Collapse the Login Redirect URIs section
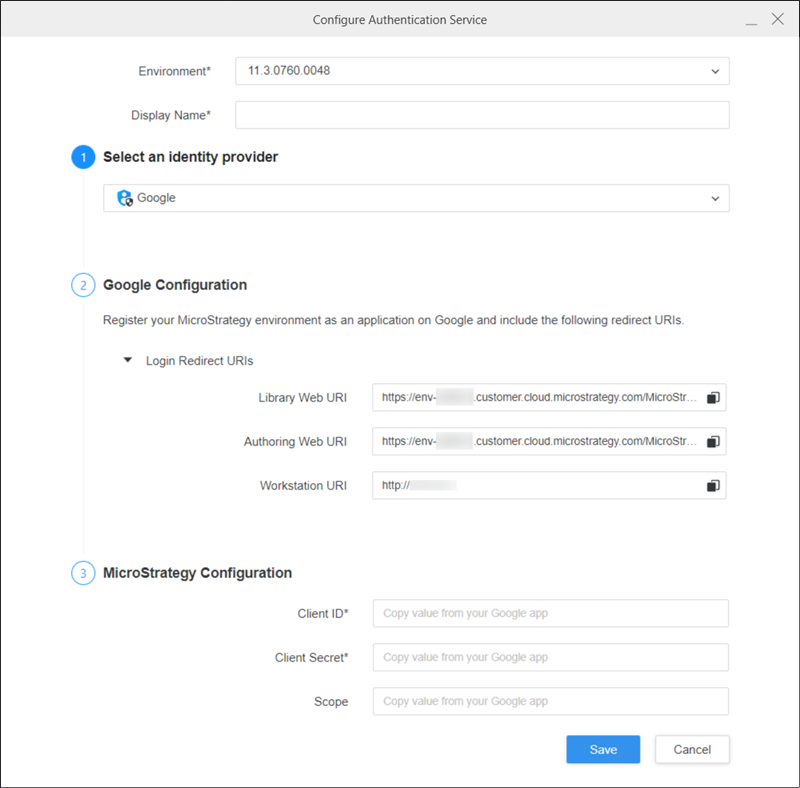800x788 pixels. (x=127, y=360)
